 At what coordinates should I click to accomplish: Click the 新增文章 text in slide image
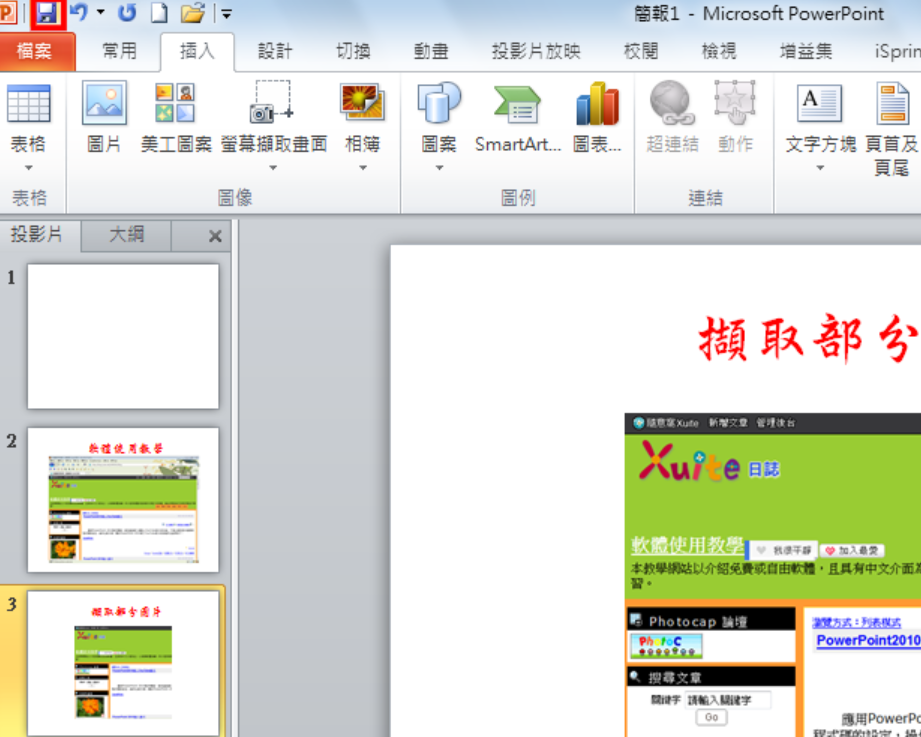(728, 423)
